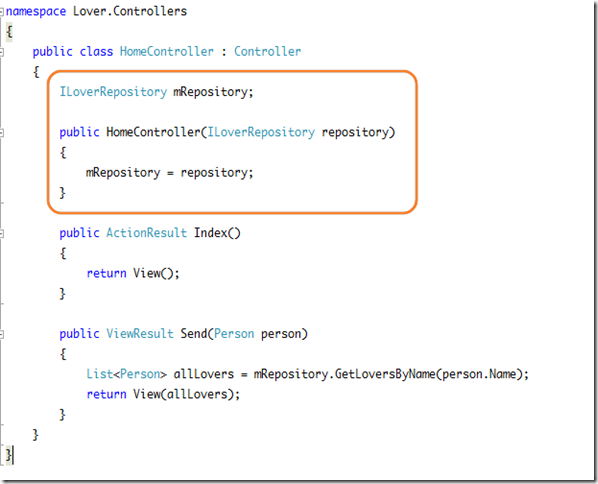
Task: Collapse the namespace Lover.Controllers block
Action: click(x=2, y=12)
